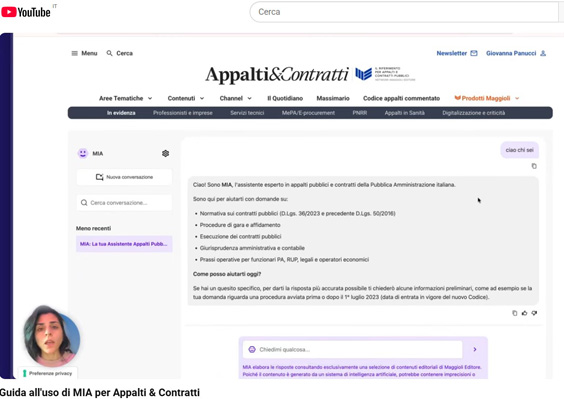Give thumbs up to MIA's response

tap(524, 313)
